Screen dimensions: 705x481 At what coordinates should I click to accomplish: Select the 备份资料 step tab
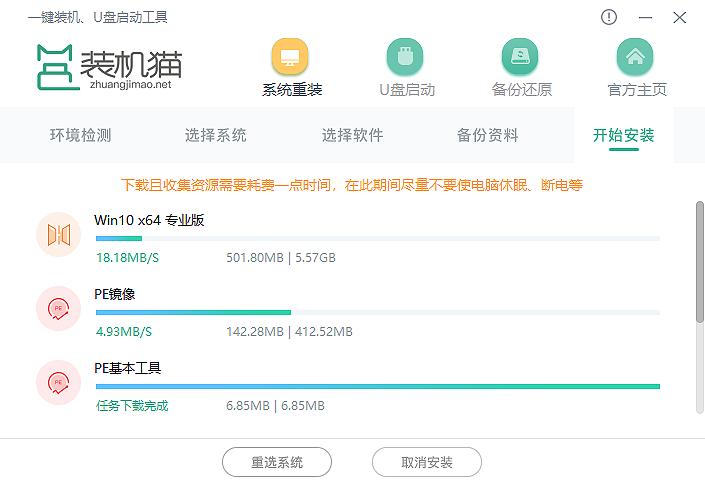coord(487,136)
